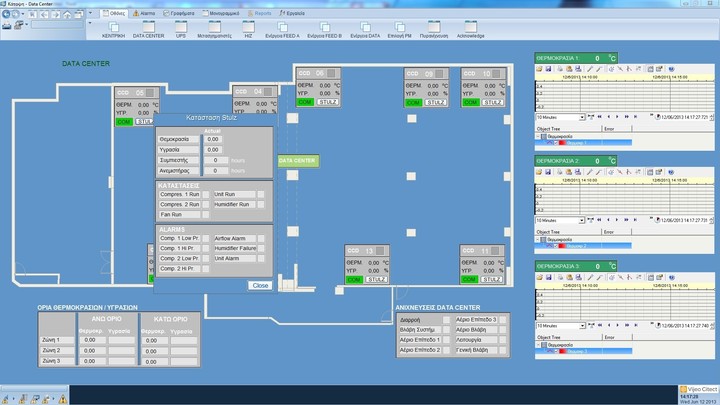Screen dimensions: 720x405
Task: Open the Ενέργεια FEED A icon
Action: click(284, 26)
